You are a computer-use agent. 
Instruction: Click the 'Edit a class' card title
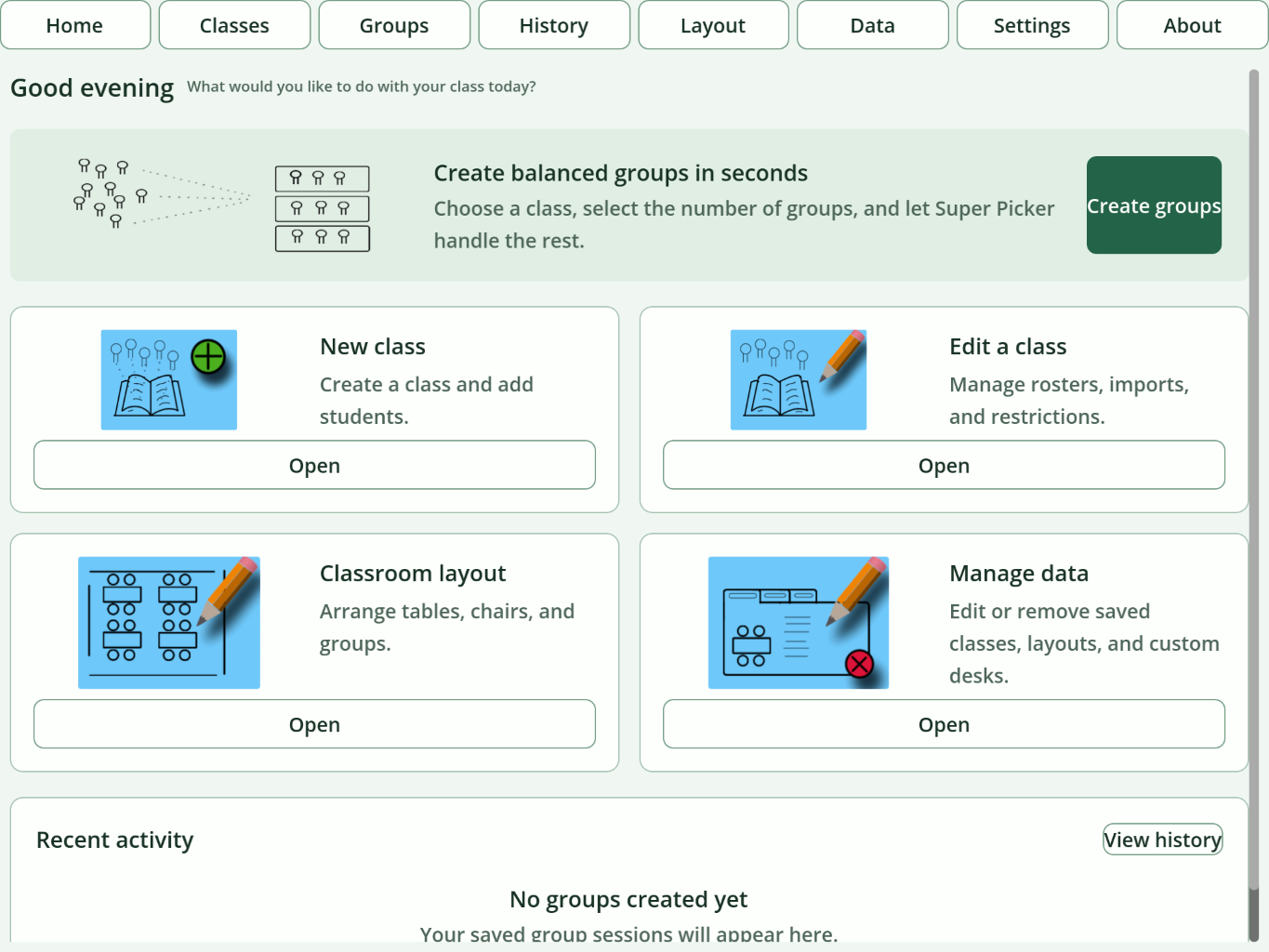[x=1008, y=347]
